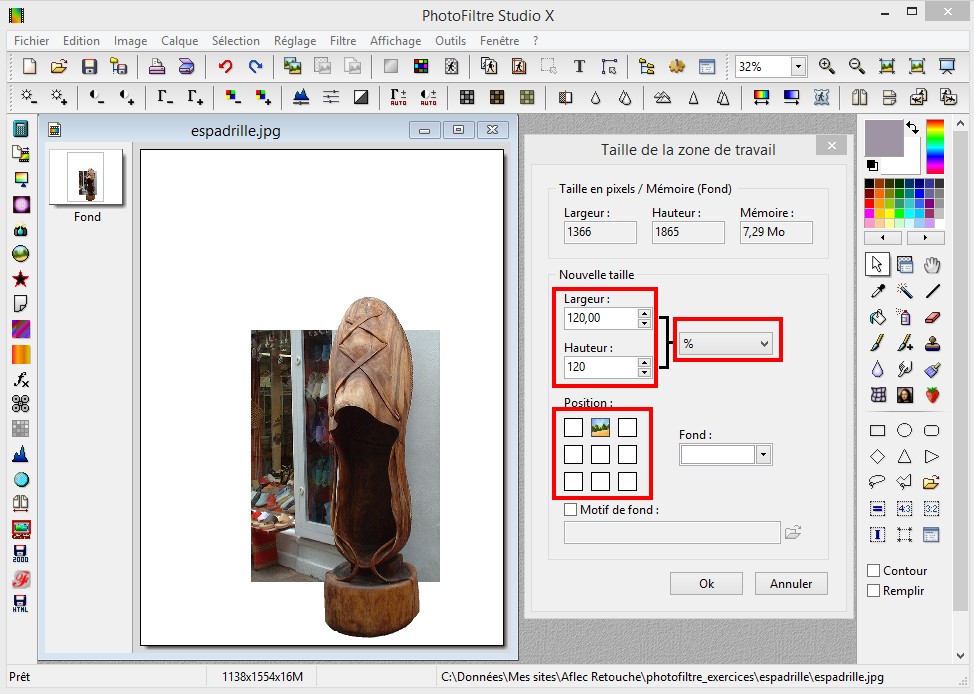Click the Text tool T icon

click(579, 66)
